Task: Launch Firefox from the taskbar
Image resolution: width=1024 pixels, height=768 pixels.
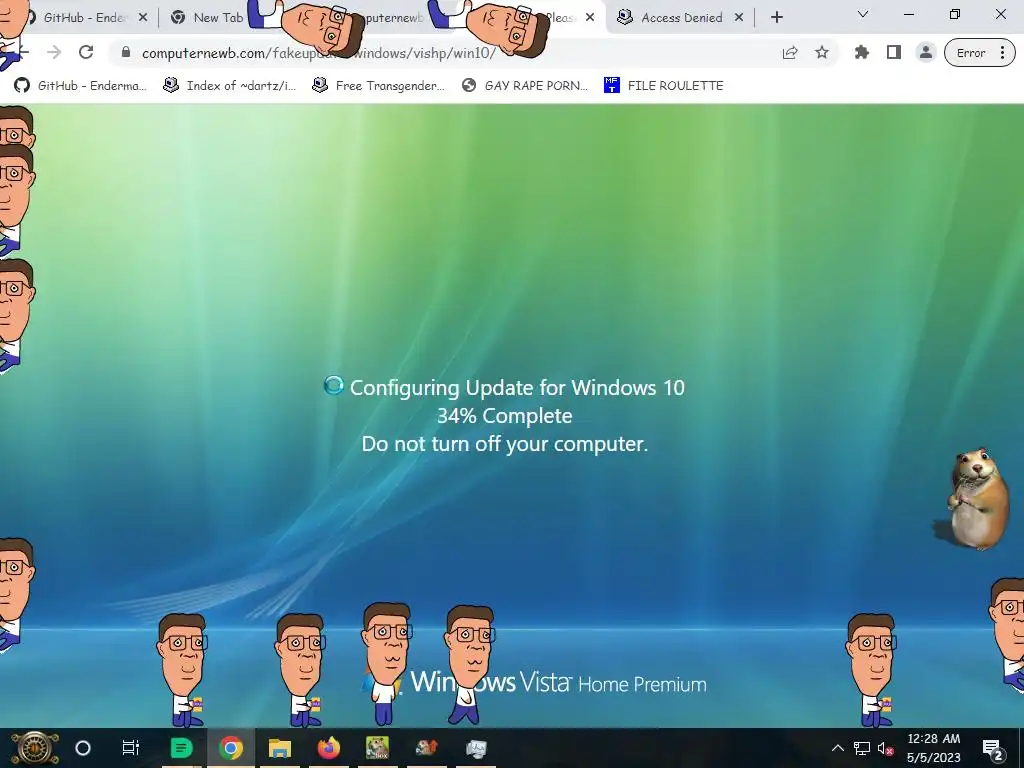Action: point(329,748)
